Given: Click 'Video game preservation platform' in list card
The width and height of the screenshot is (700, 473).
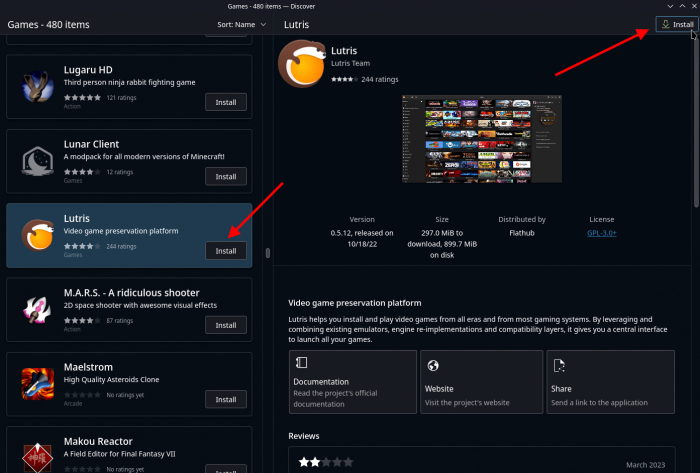Looking at the screenshot, I should click(x=121, y=231).
